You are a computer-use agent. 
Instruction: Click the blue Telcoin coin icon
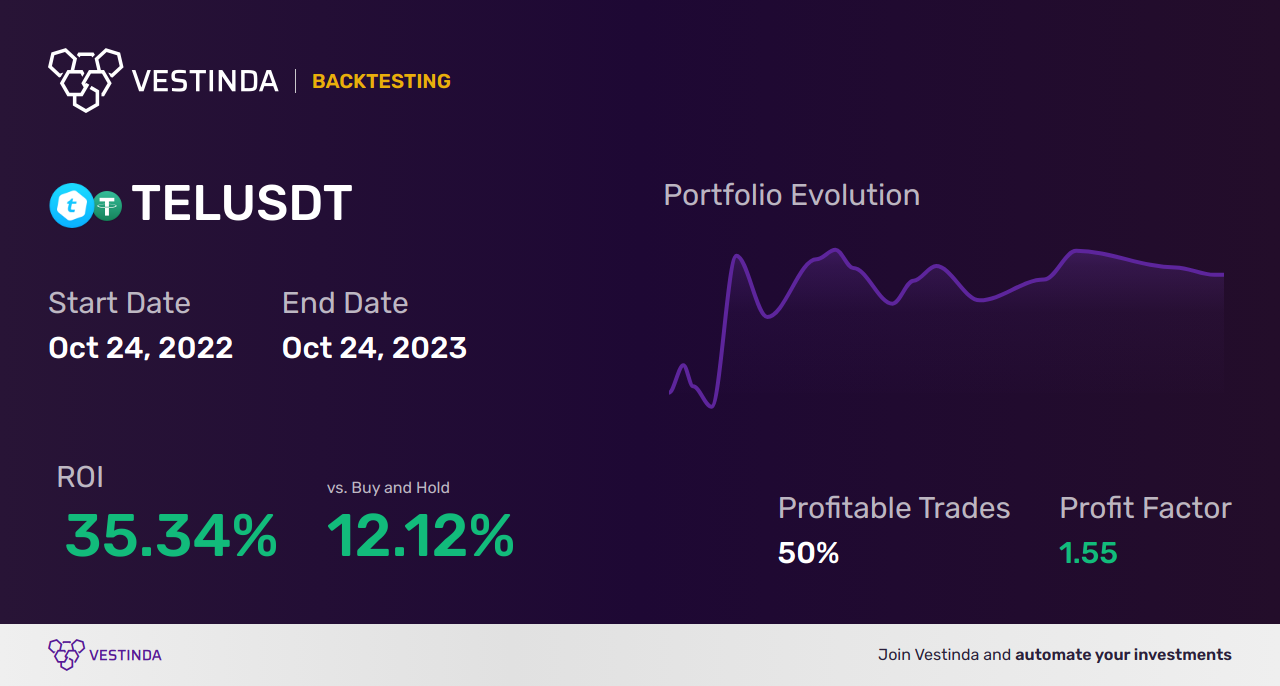(71, 206)
